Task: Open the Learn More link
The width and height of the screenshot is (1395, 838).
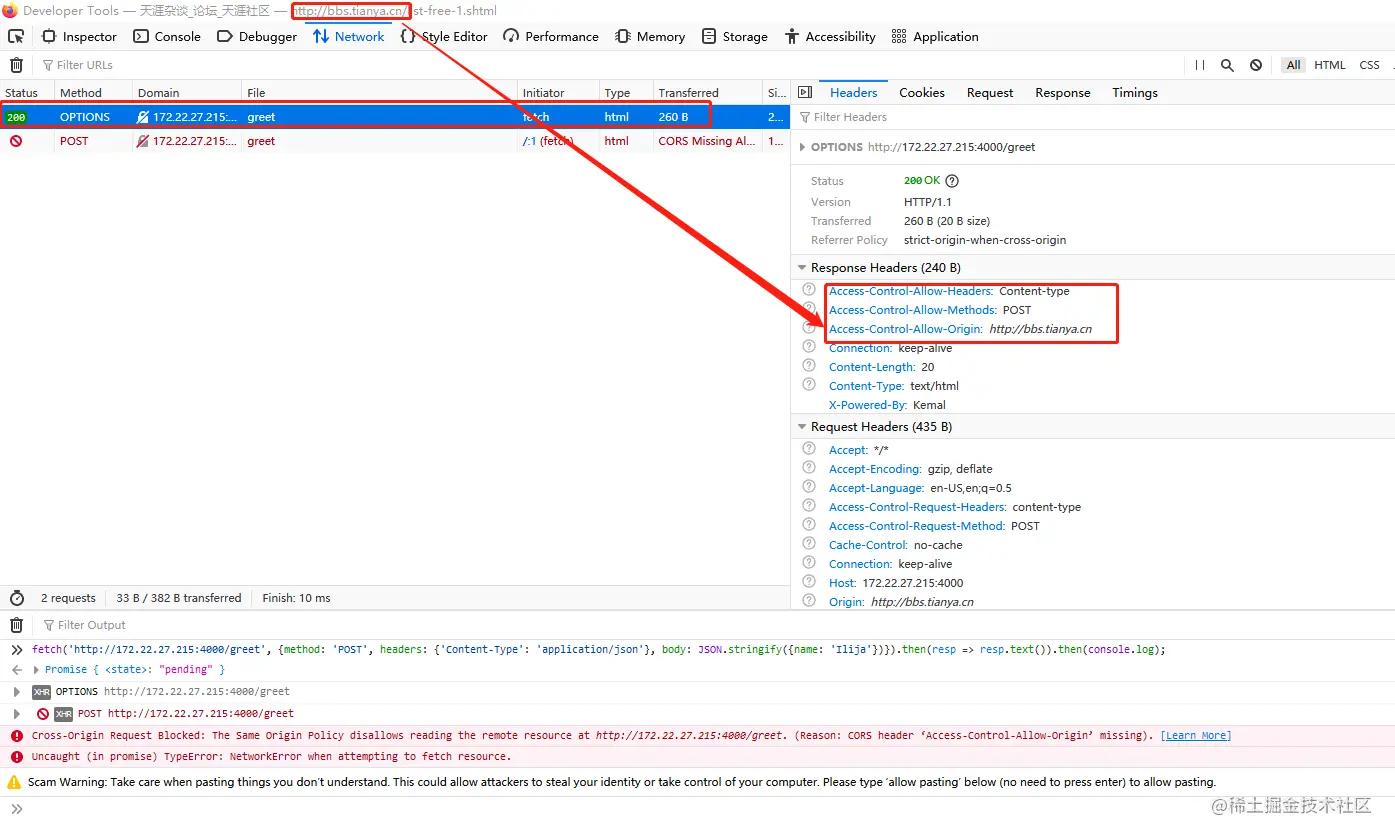Action: (x=1195, y=736)
